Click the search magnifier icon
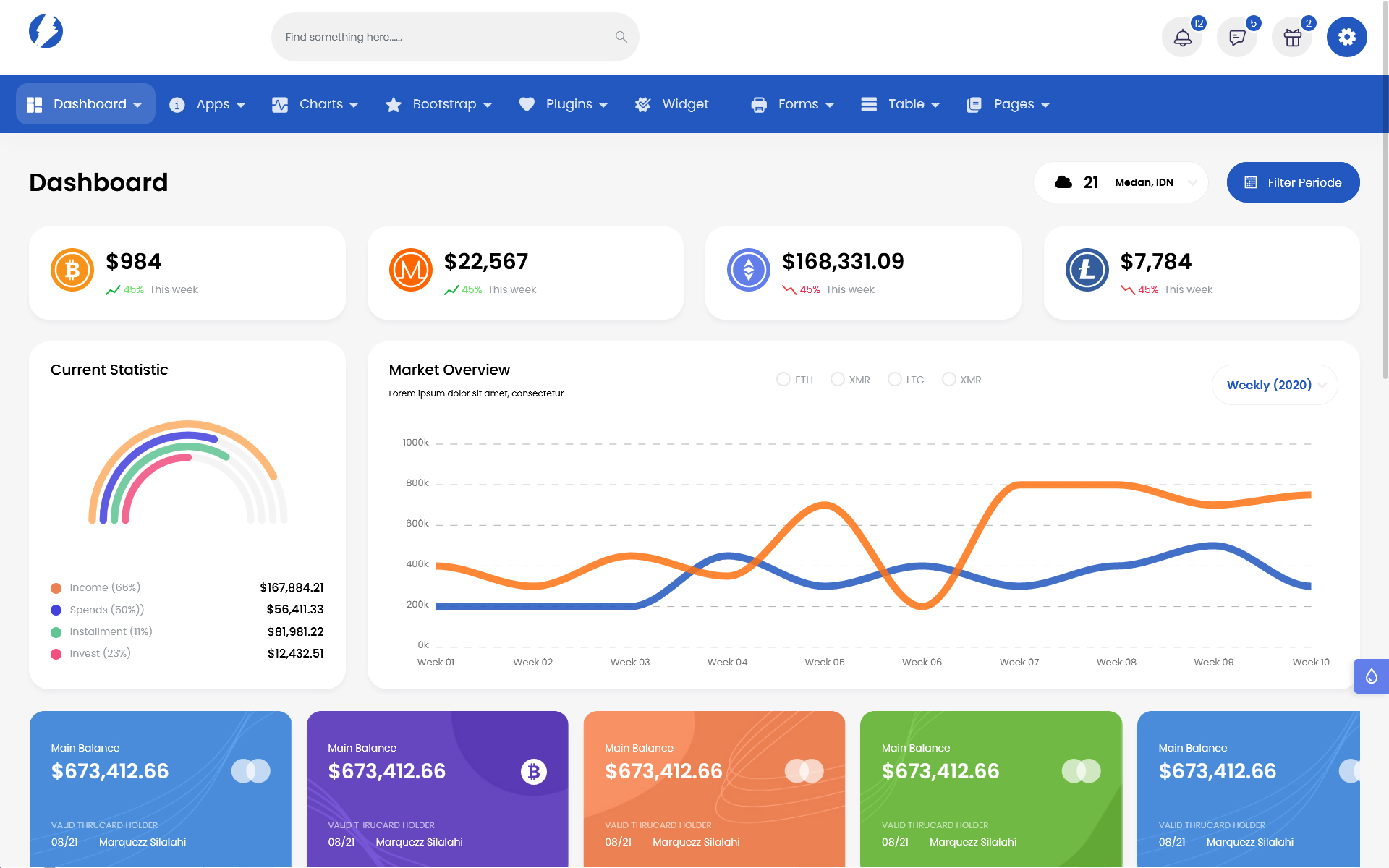This screenshot has width=1389, height=868. pyautogui.click(x=621, y=37)
